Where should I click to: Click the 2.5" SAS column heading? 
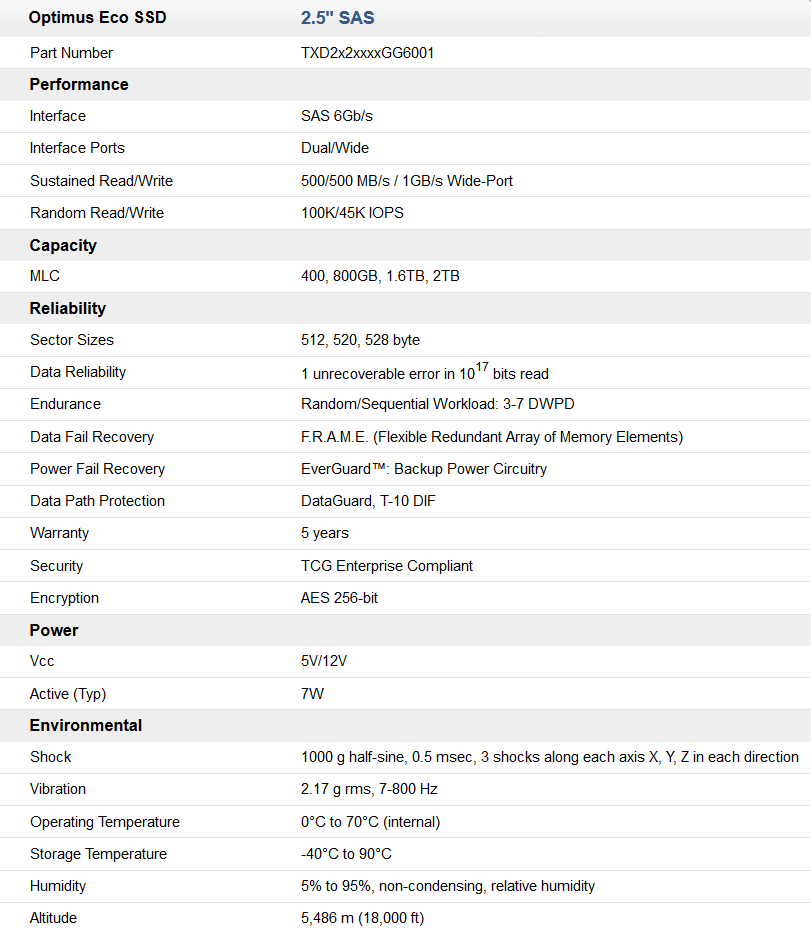[x=338, y=18]
